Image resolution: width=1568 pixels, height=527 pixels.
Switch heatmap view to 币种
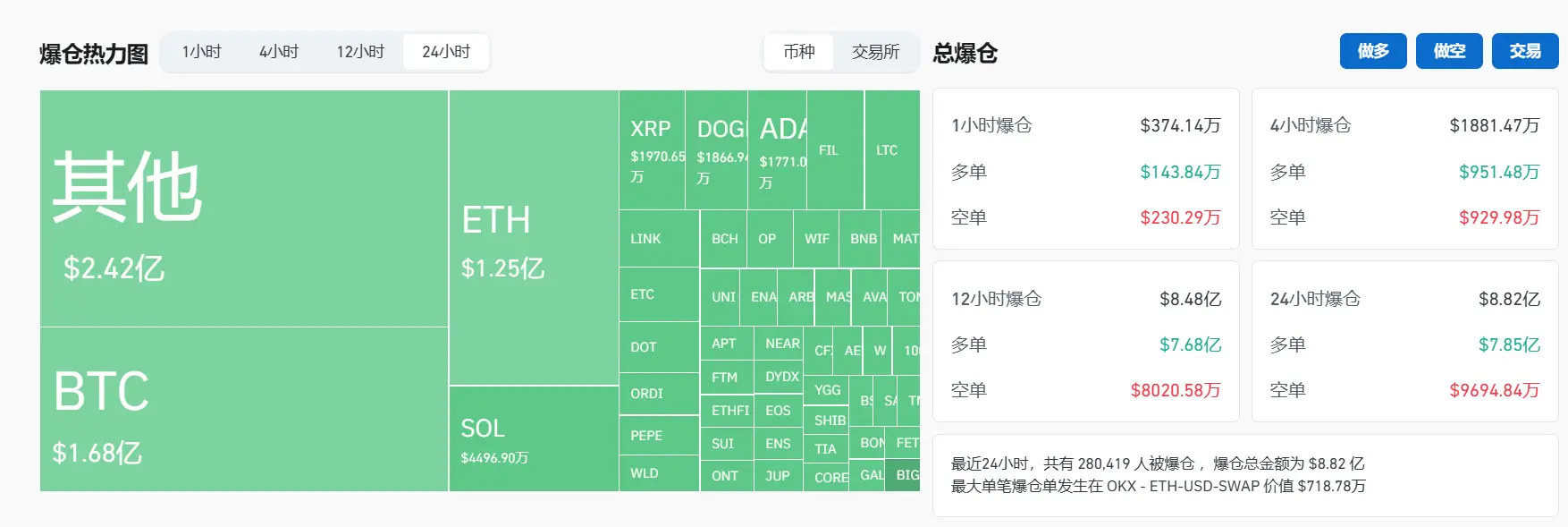coord(799,52)
